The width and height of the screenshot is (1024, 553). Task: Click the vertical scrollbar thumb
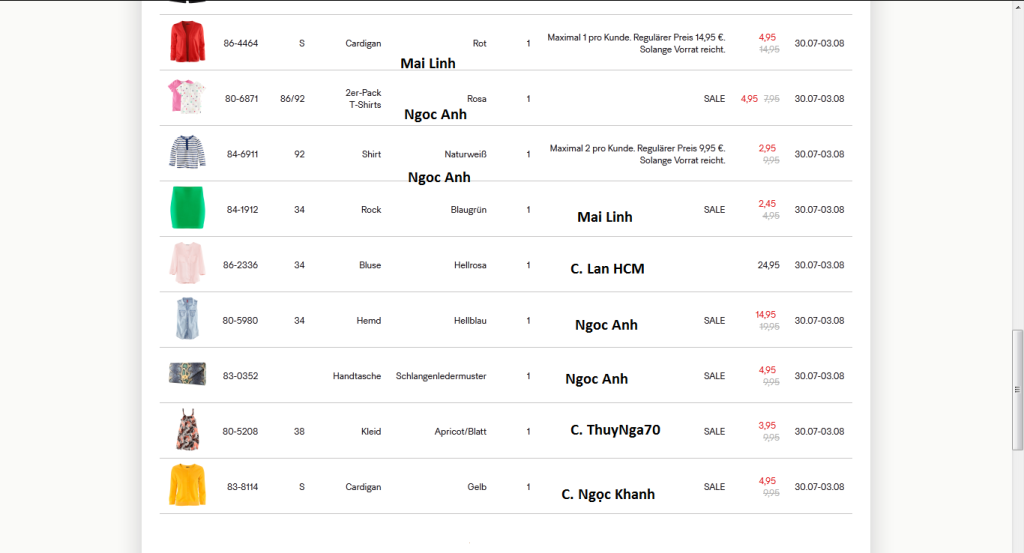[x=1017, y=390]
